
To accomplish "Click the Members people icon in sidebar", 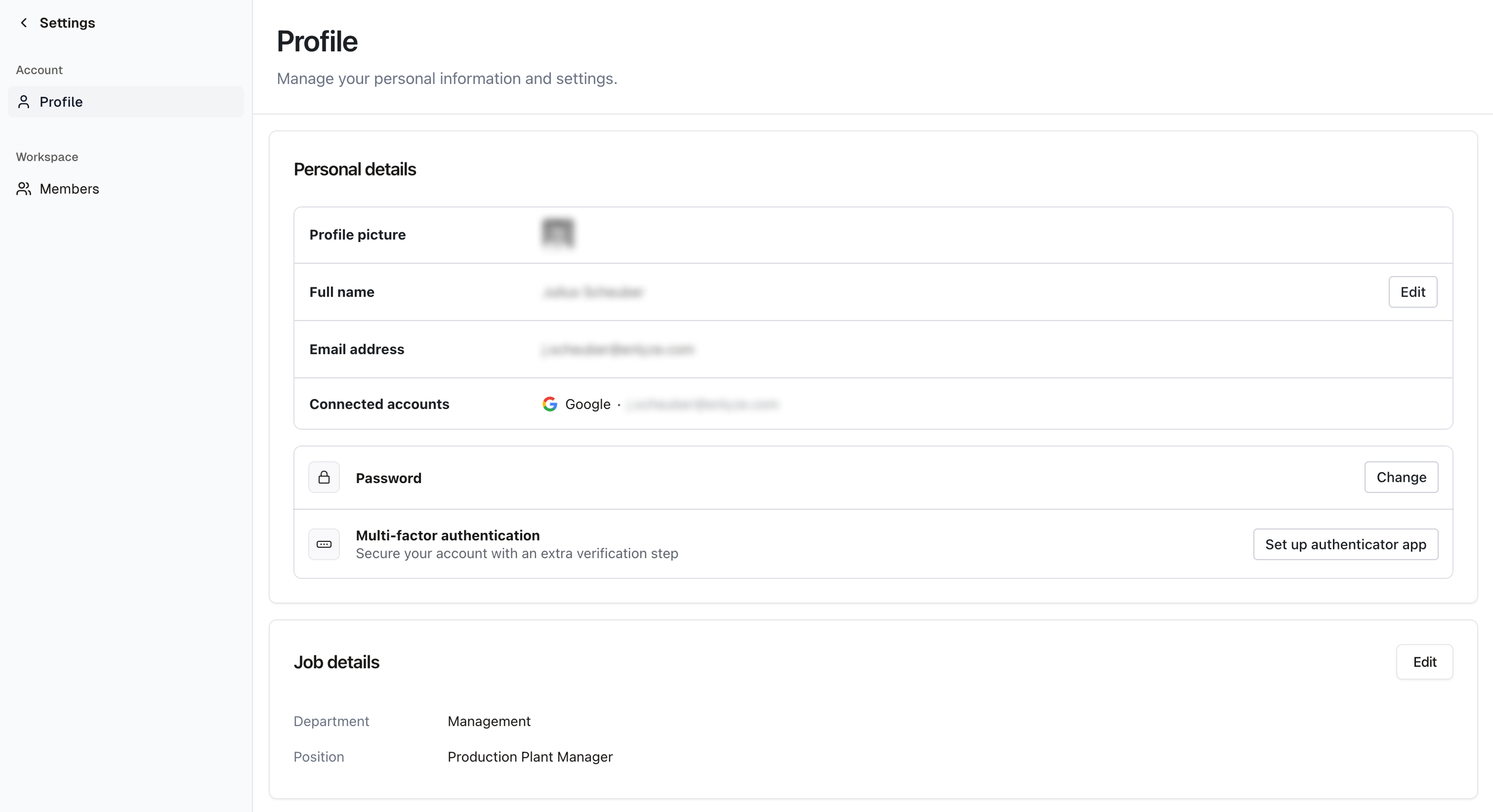I will (x=24, y=189).
